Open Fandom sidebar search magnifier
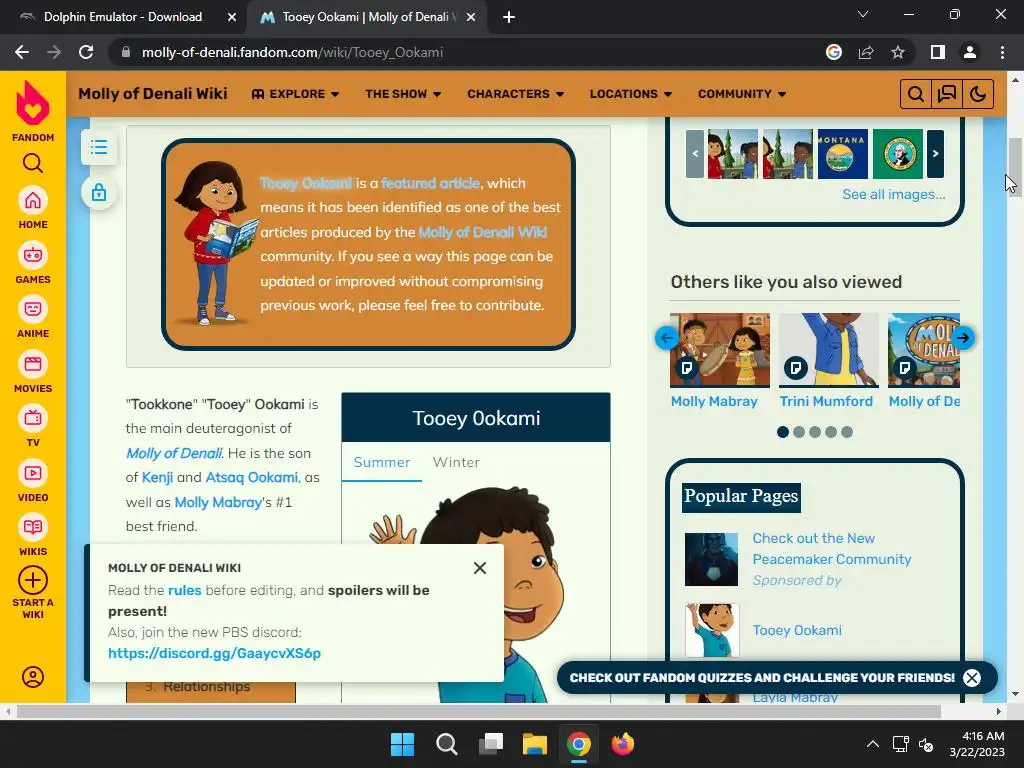The image size is (1024, 768). point(33,163)
